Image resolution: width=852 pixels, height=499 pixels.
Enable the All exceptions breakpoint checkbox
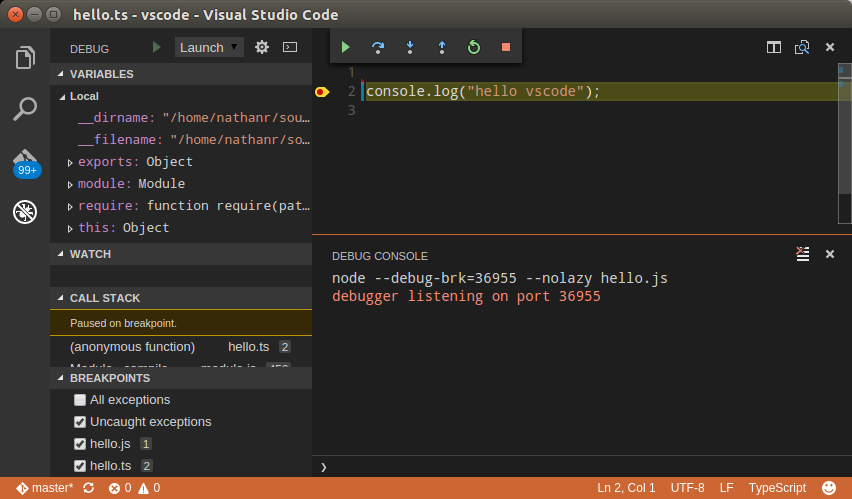[x=80, y=400]
